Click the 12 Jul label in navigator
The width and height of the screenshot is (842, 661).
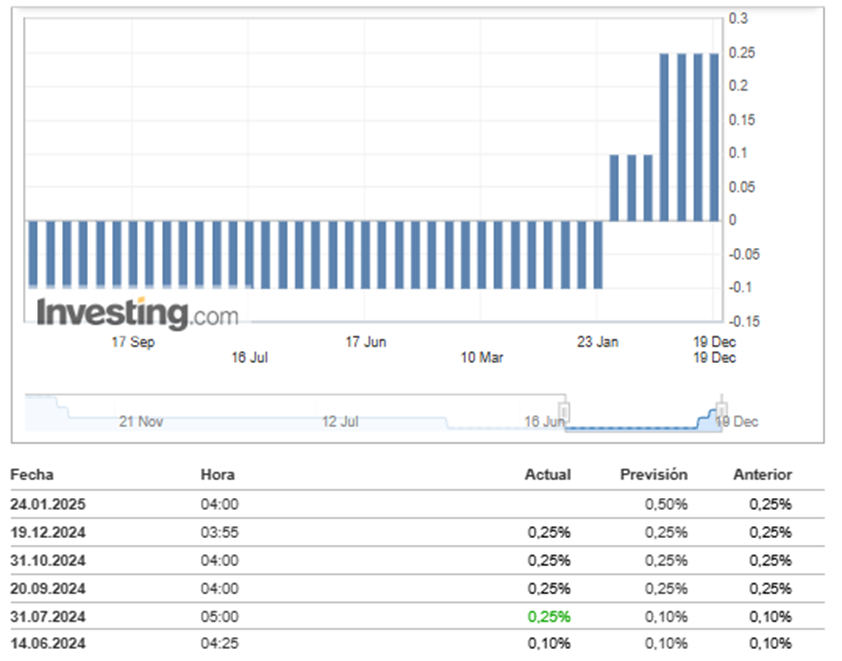coord(340,422)
